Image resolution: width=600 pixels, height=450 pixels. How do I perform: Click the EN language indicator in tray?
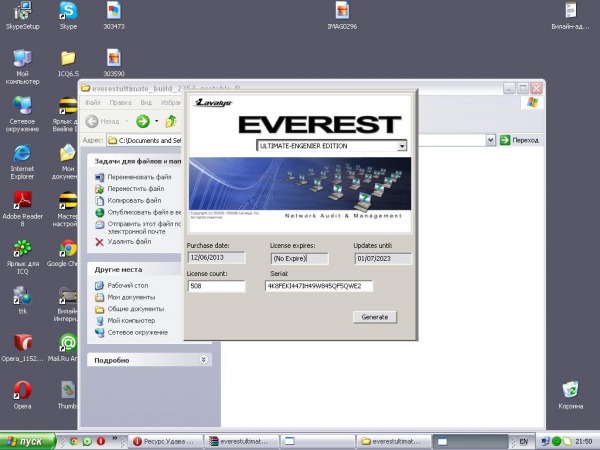point(523,442)
